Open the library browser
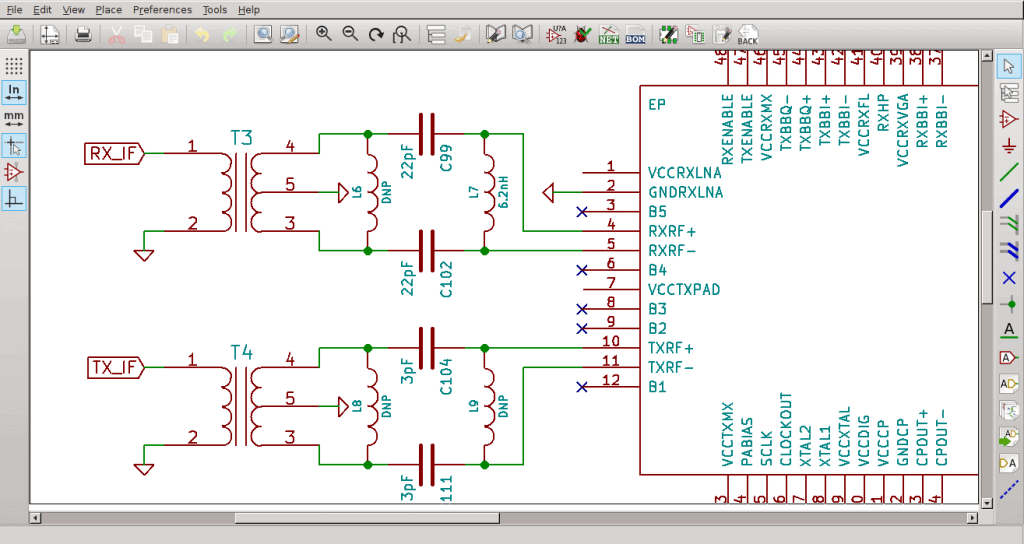The width and height of the screenshot is (1024, 544). click(x=522, y=34)
